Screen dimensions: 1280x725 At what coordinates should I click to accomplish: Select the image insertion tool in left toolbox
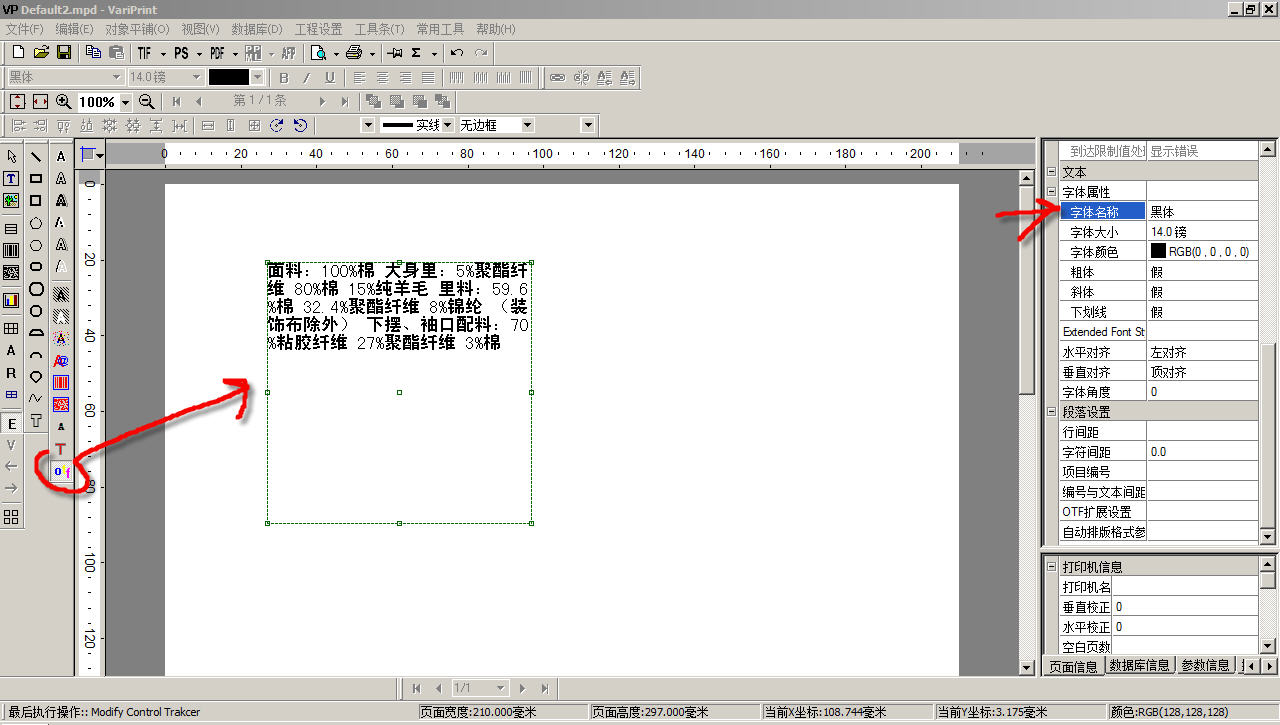click(11, 200)
